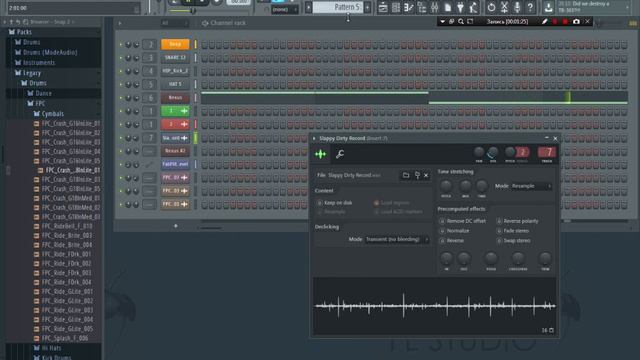This screenshot has height=360, width=640.
Task: Open the channel filter All dropdown
Action: tap(174, 23)
